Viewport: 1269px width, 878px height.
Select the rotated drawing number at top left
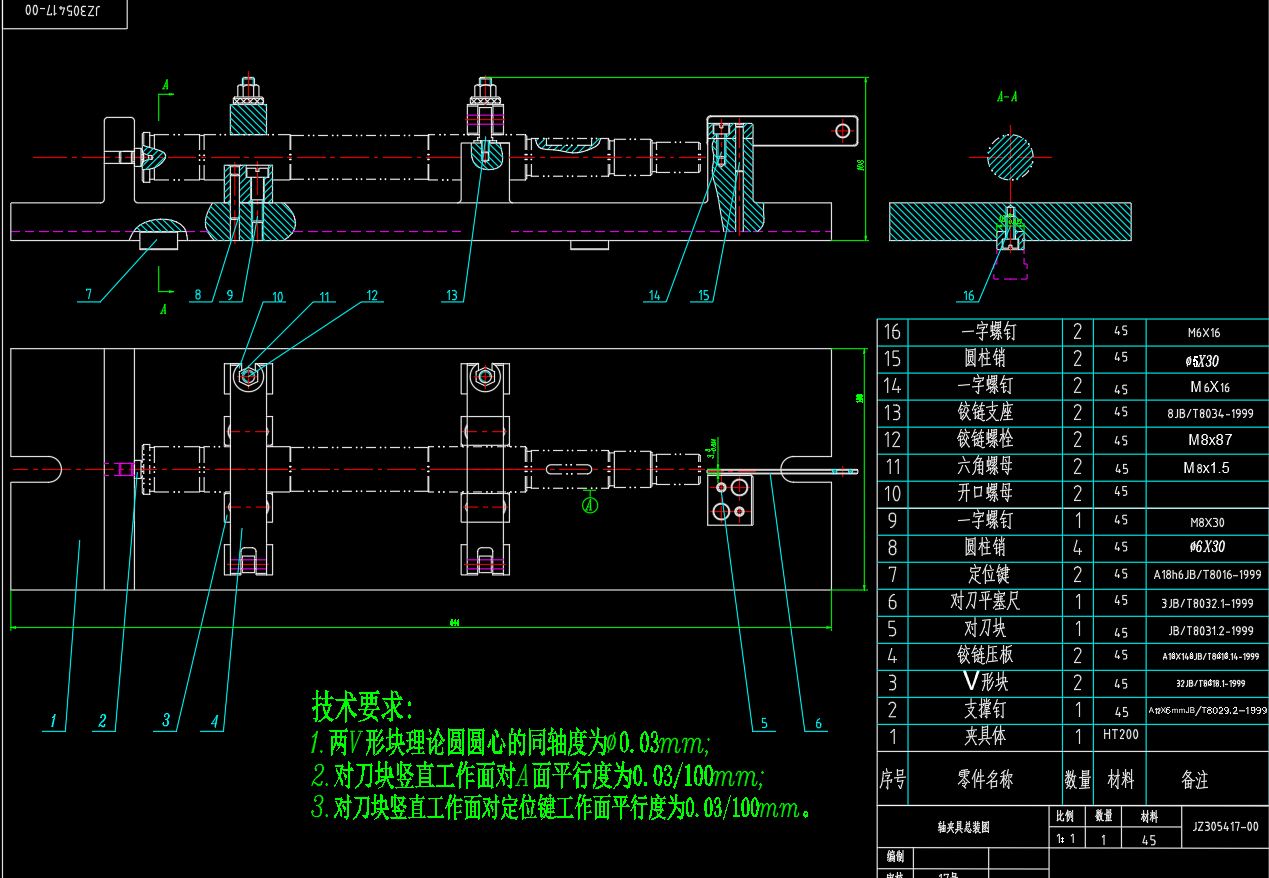tap(63, 12)
